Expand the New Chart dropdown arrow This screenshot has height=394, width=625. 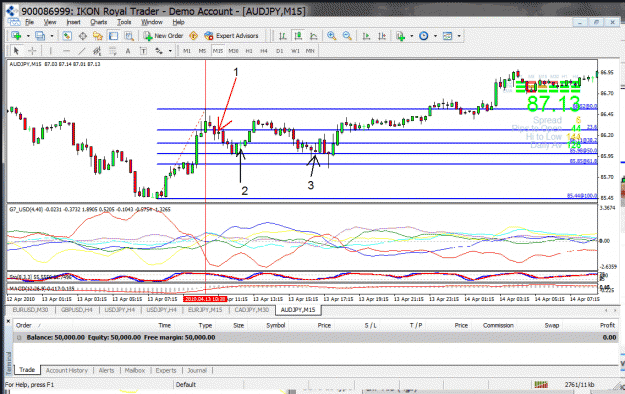(x=28, y=36)
